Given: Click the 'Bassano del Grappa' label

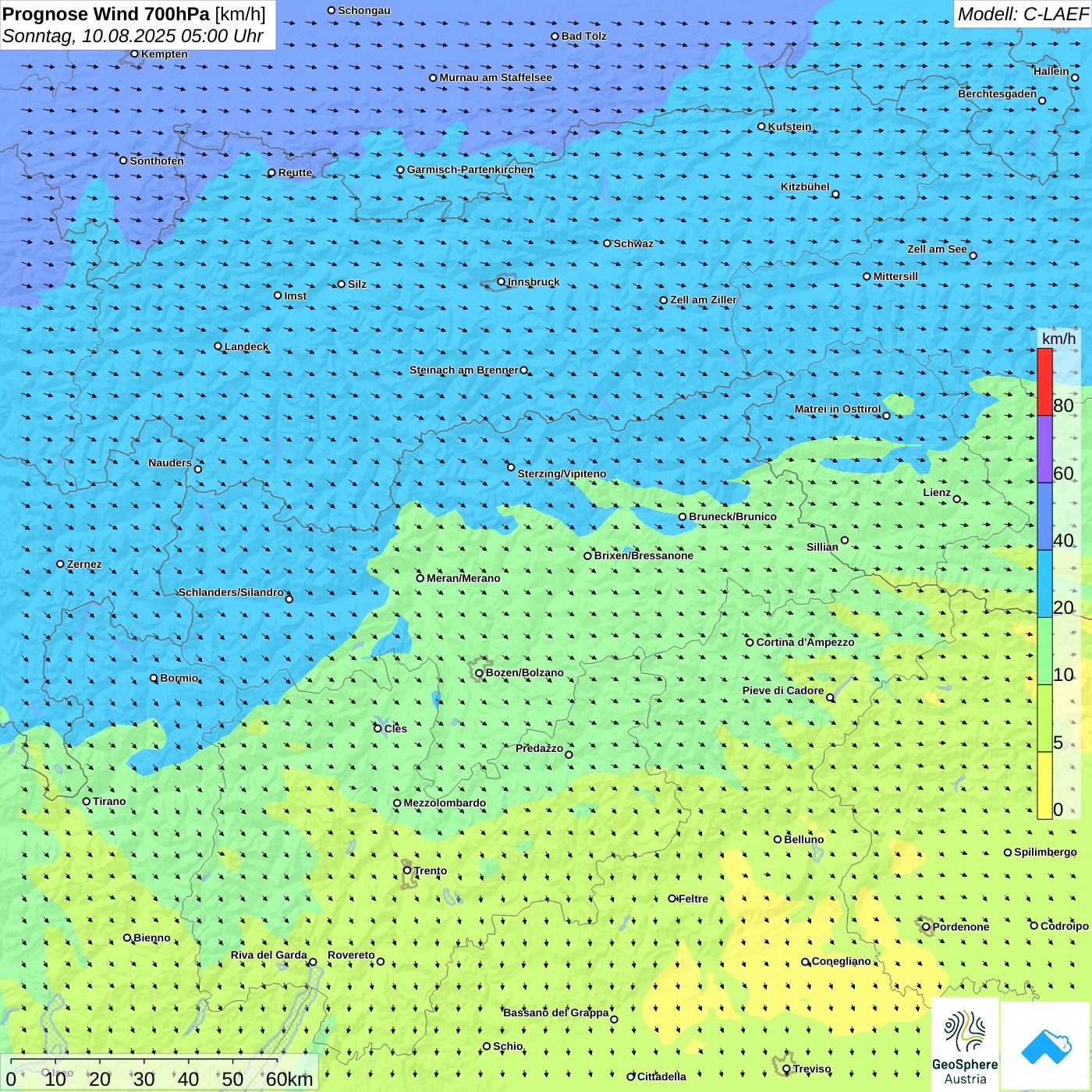Looking at the screenshot, I should pos(556,1012).
